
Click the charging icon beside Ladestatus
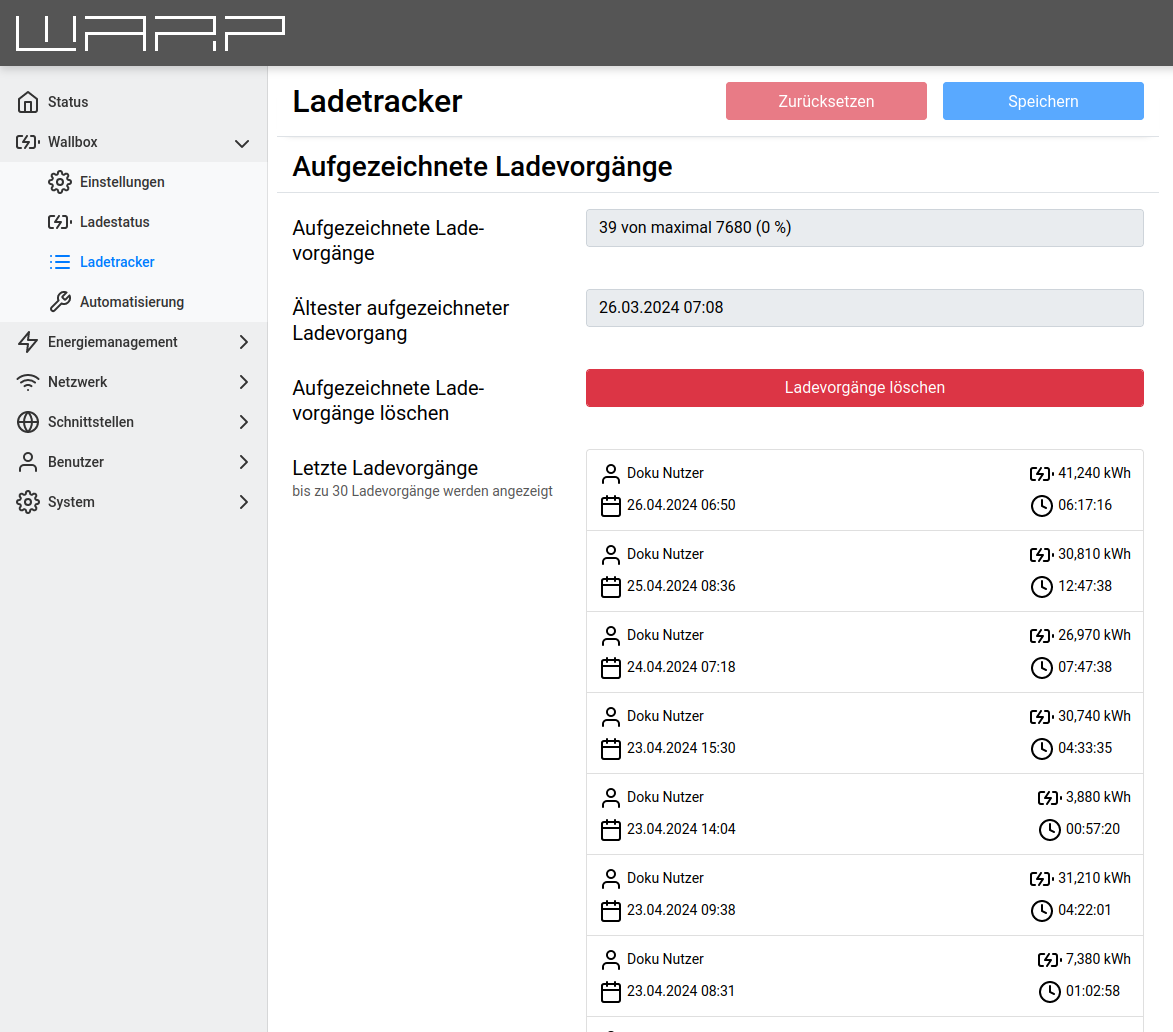tap(60, 222)
